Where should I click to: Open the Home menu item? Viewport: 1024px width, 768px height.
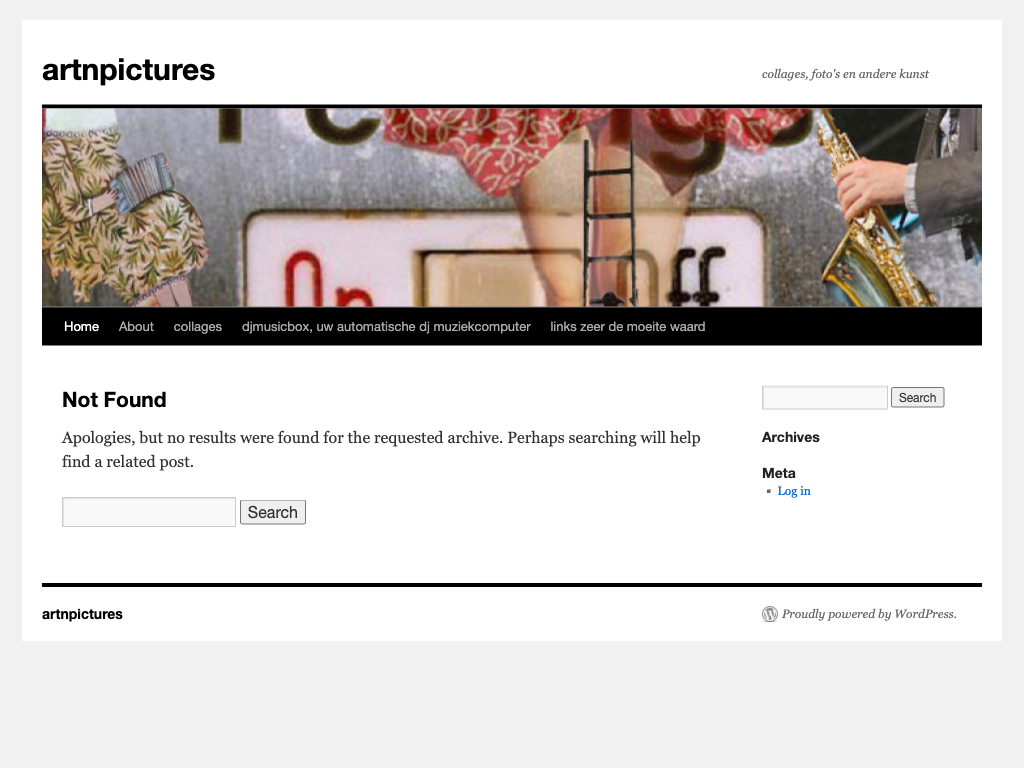point(81,327)
